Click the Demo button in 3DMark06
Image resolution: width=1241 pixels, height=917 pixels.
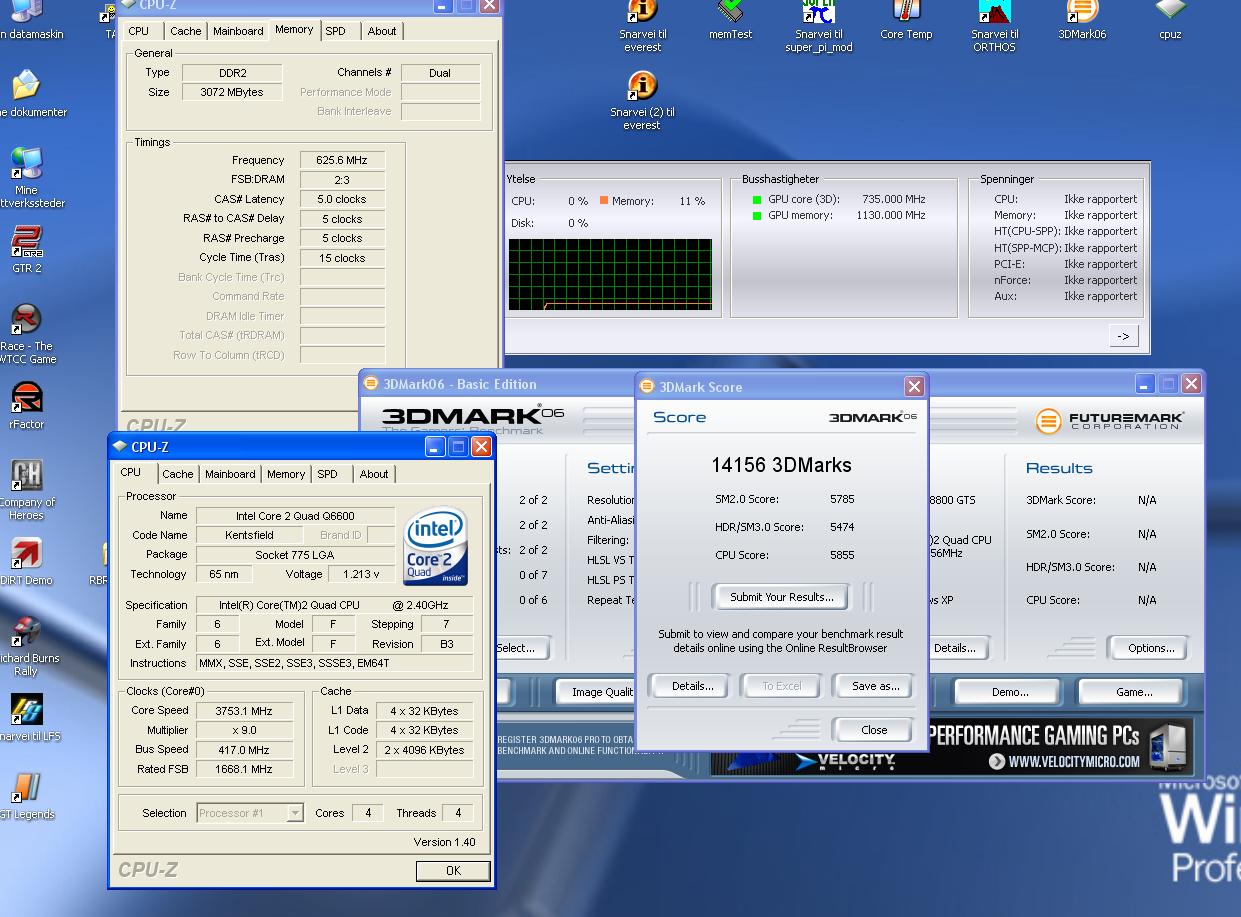(1010, 692)
